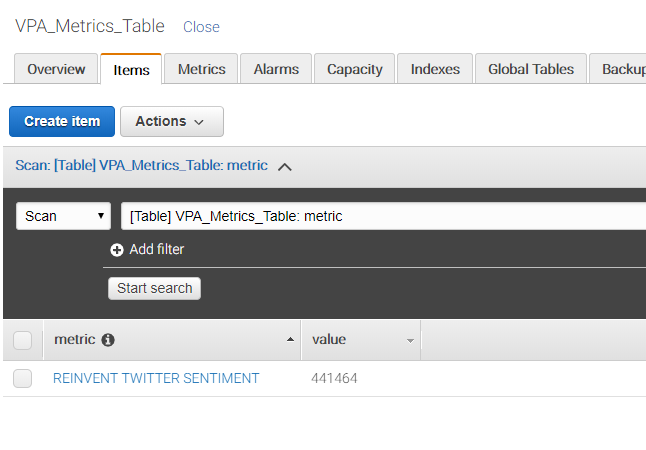
Task: Switch to Global Tables tab
Action: point(531,69)
